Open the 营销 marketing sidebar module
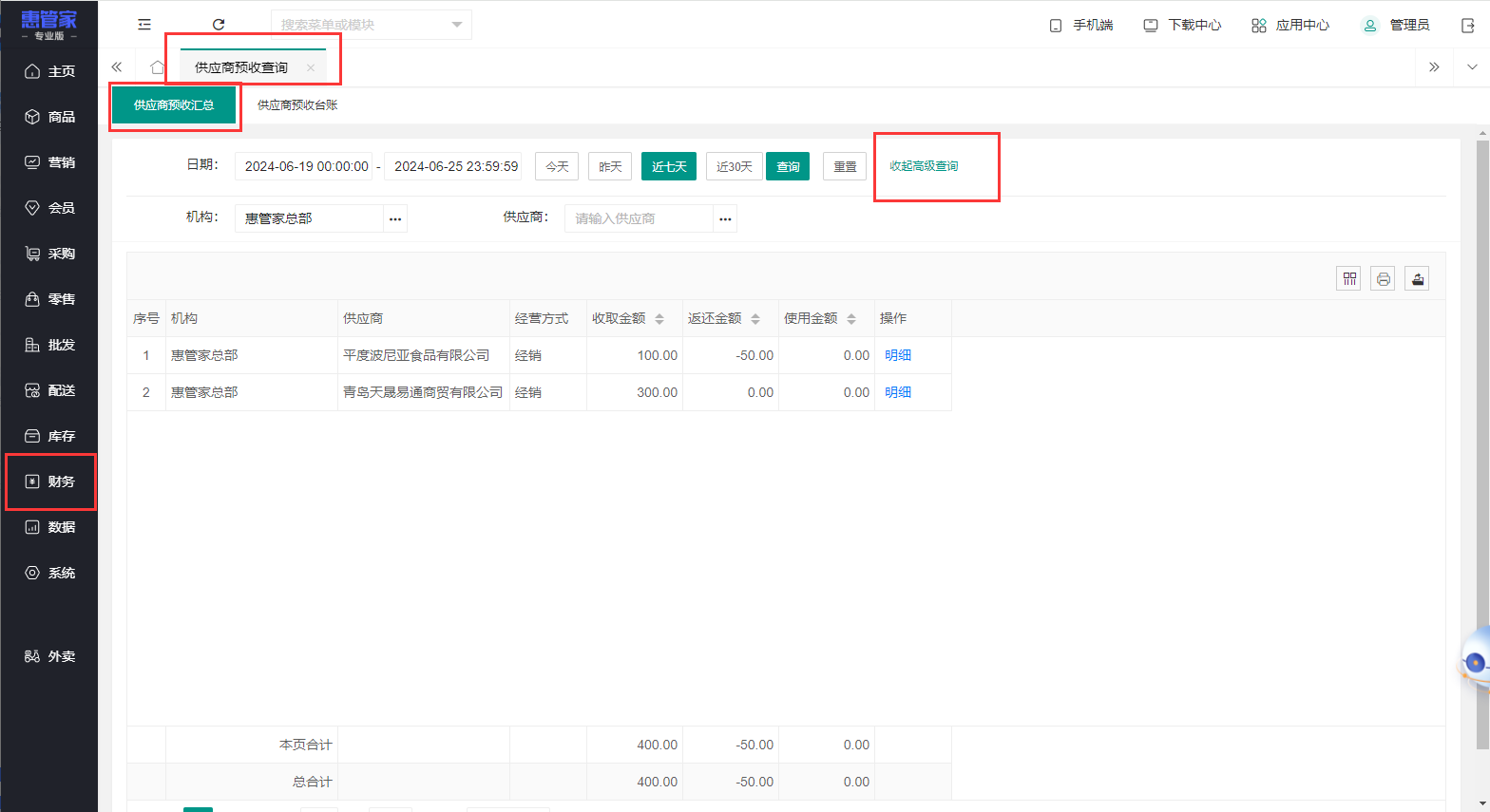 49,162
